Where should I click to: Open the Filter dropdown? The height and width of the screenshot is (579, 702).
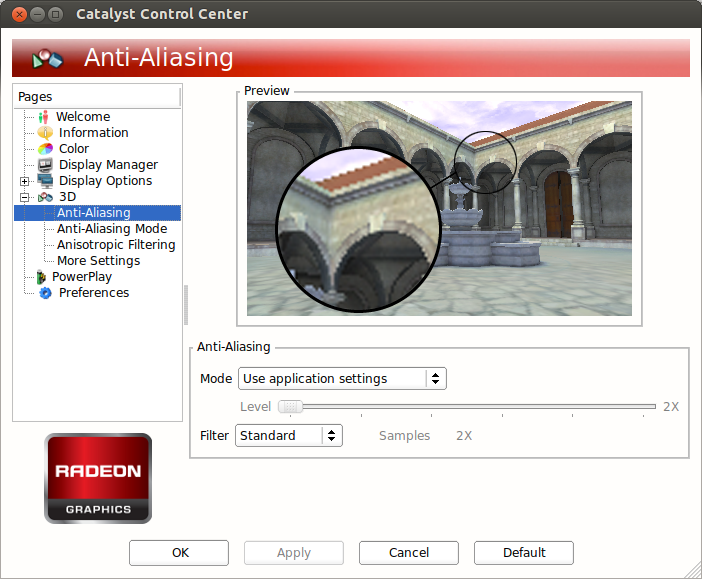click(x=289, y=435)
